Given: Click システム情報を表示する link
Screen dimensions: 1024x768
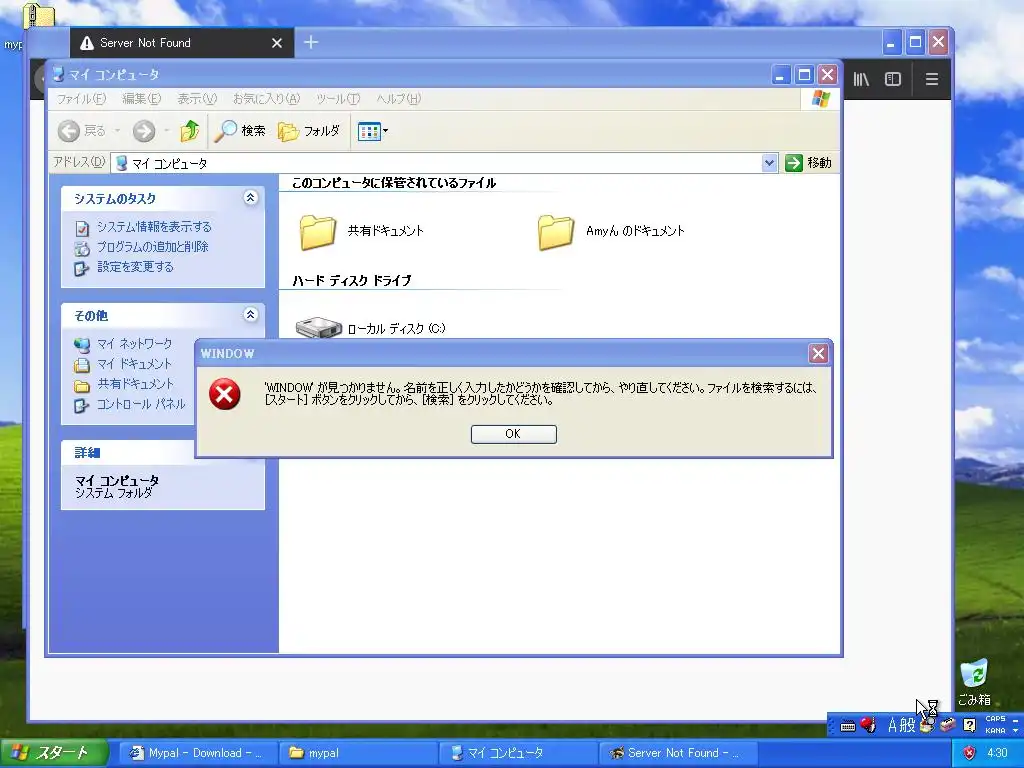Looking at the screenshot, I should [154, 227].
